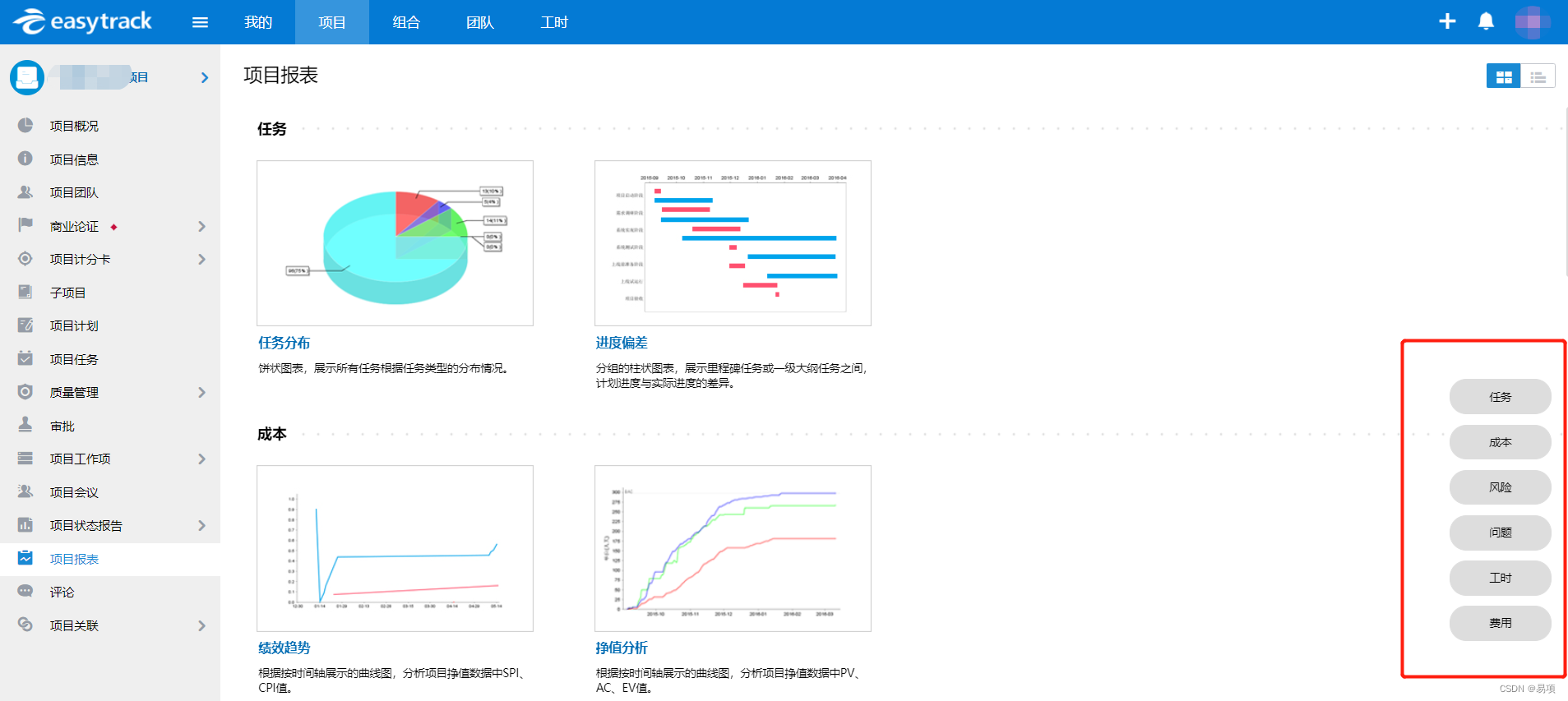1568x701 pixels.
Task: Click the 项目概况 pie icon
Action: (x=25, y=126)
